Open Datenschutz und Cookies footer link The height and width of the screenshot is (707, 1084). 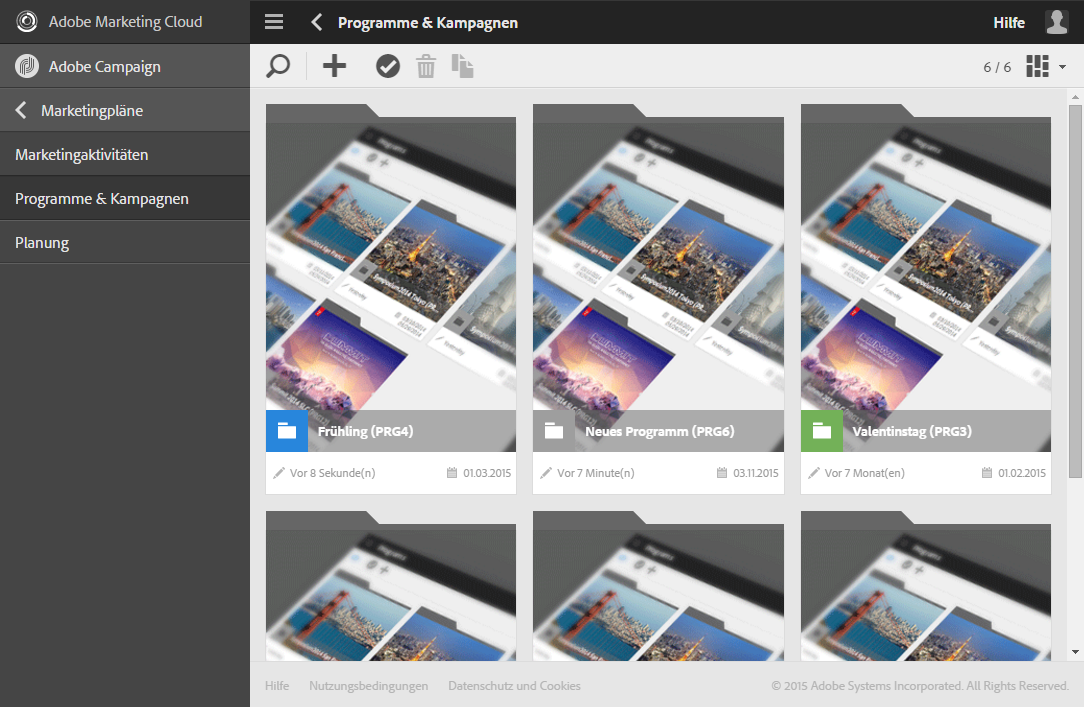point(514,686)
